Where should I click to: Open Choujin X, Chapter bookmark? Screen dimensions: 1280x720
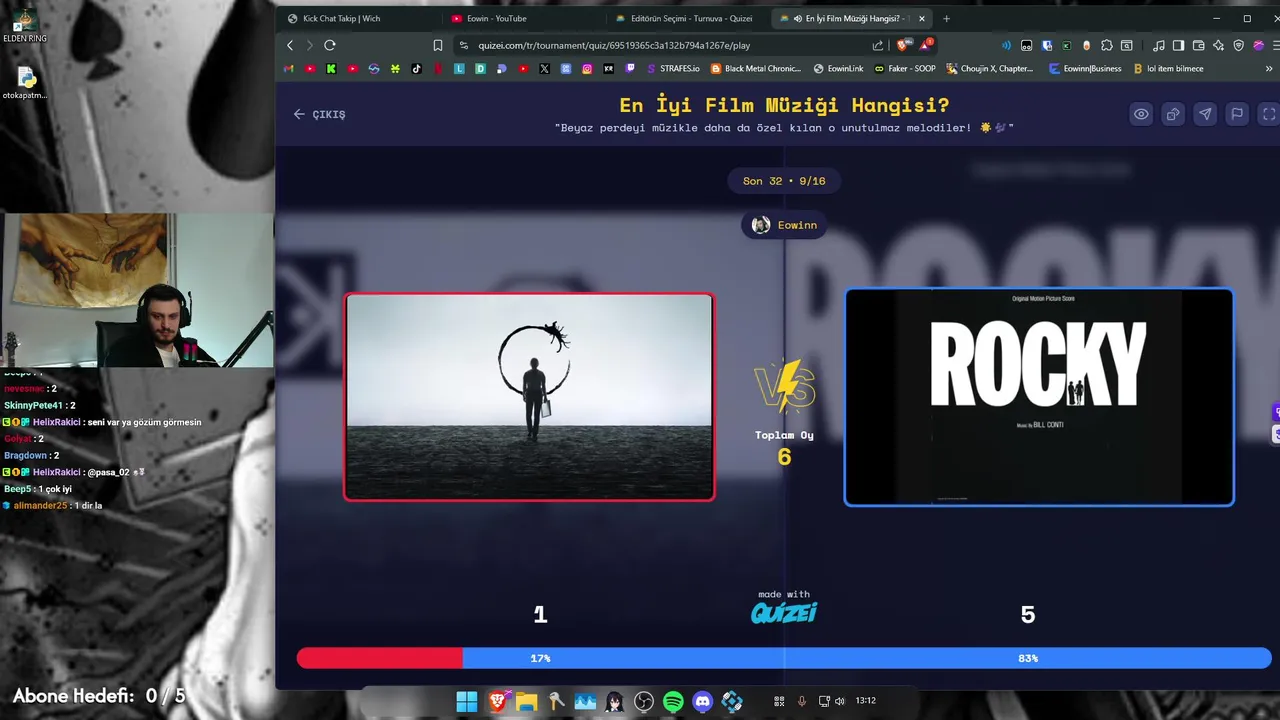click(x=990, y=69)
